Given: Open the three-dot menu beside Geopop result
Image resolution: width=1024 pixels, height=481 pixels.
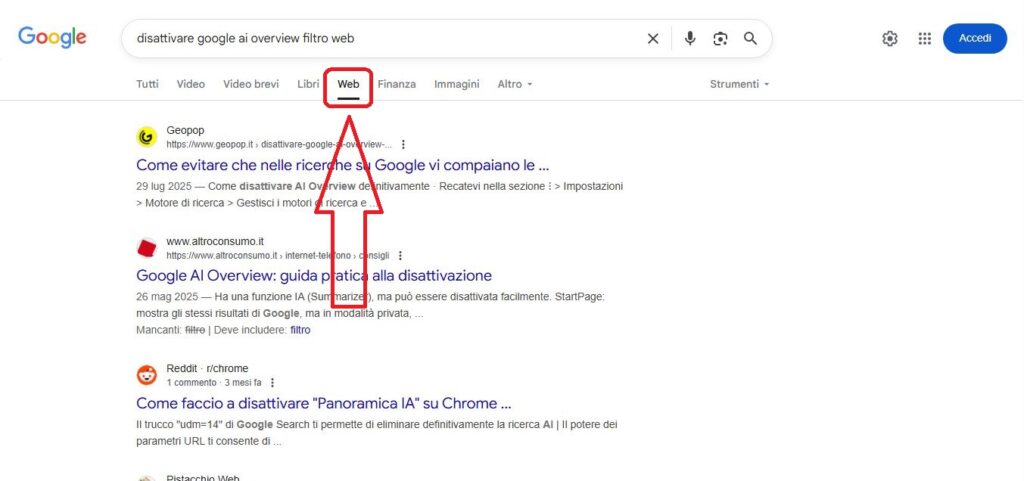Looking at the screenshot, I should [x=403, y=144].
